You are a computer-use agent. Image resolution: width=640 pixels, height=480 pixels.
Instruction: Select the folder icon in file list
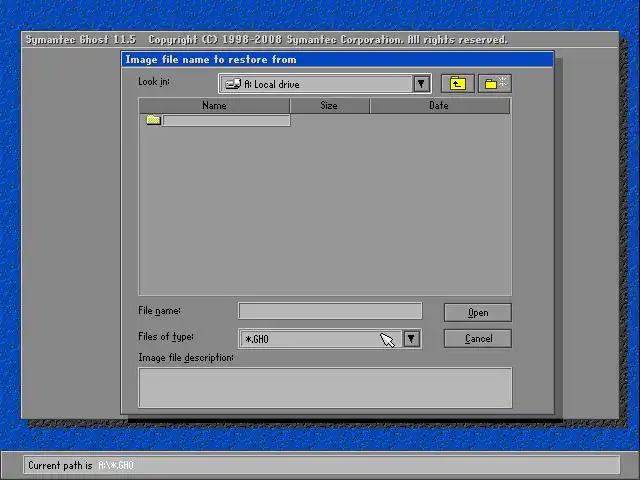point(153,120)
